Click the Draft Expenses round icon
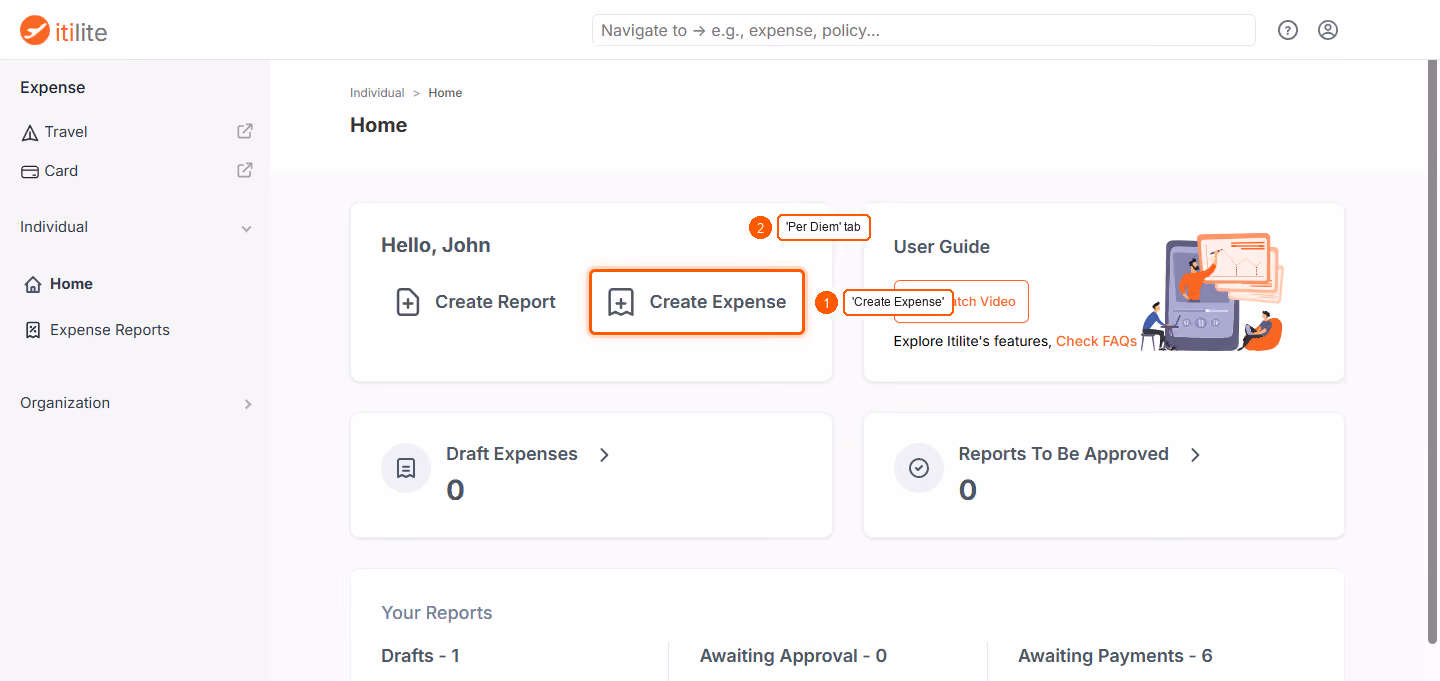This screenshot has height=681, width=1440. pos(406,468)
